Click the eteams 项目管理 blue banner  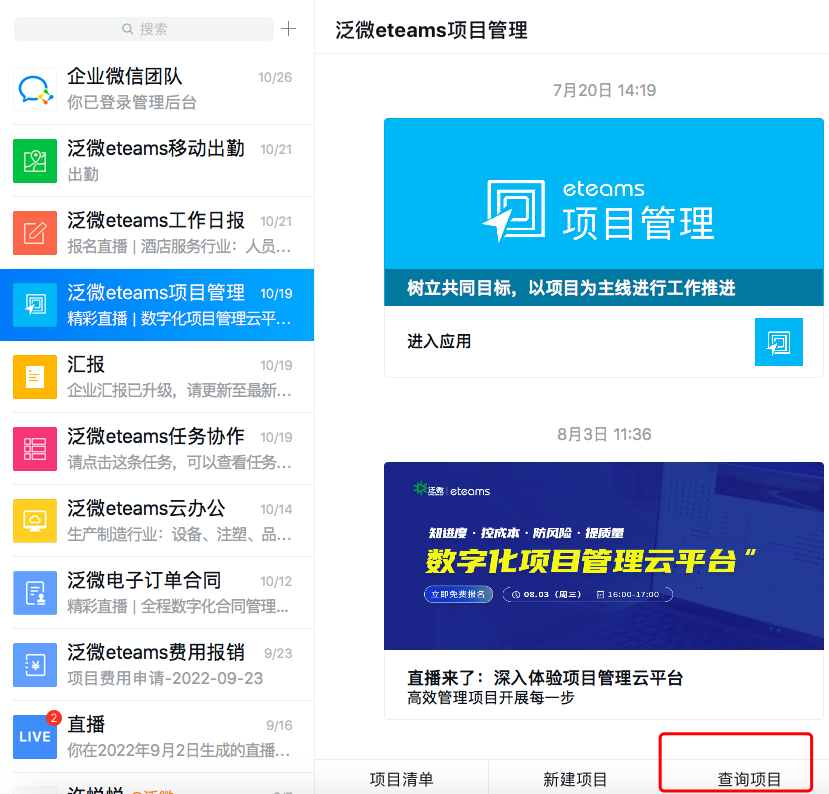(603, 211)
